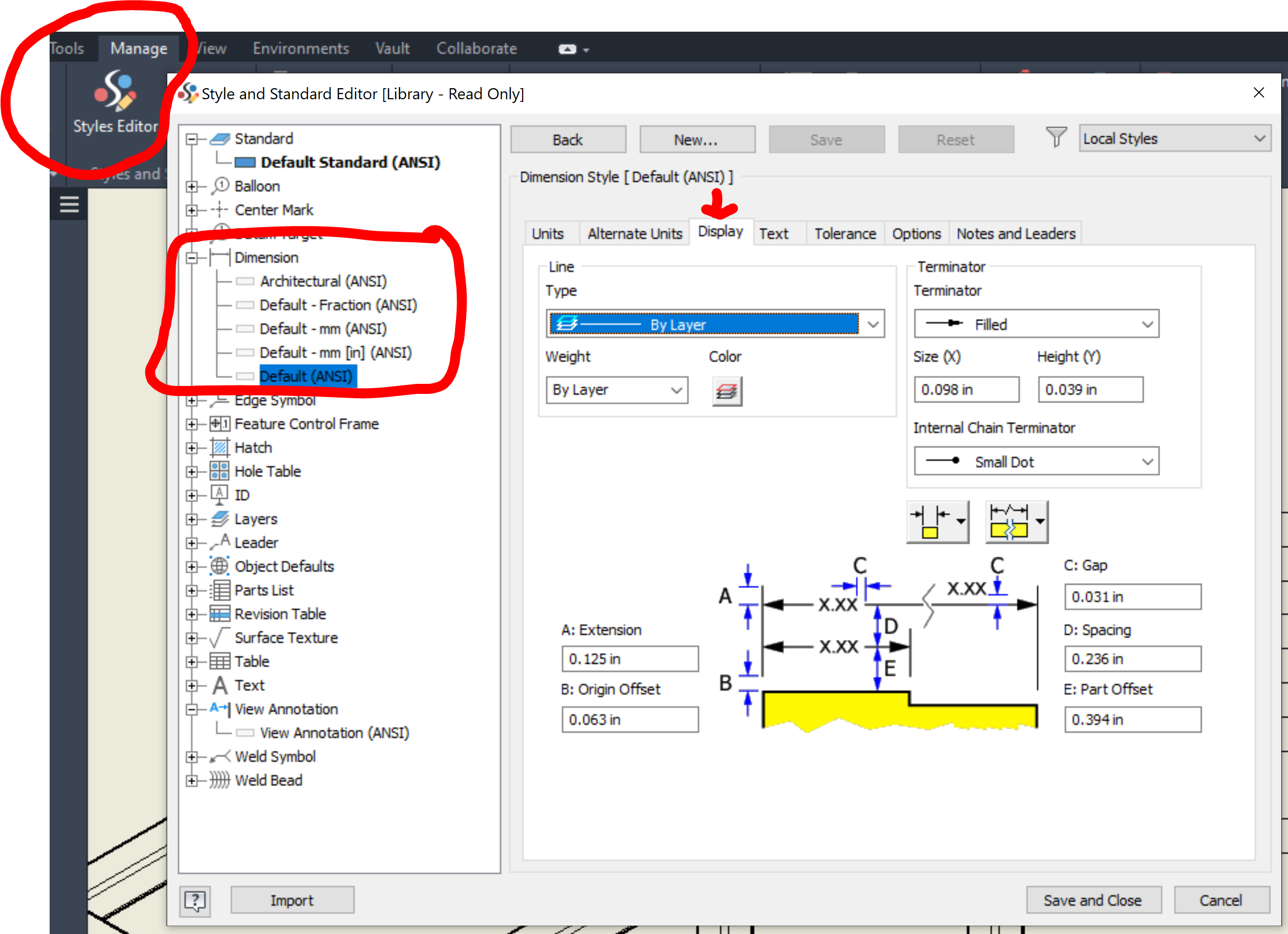Image resolution: width=1288 pixels, height=934 pixels.
Task: Open the Terminator Filled dropdown
Action: [1036, 324]
